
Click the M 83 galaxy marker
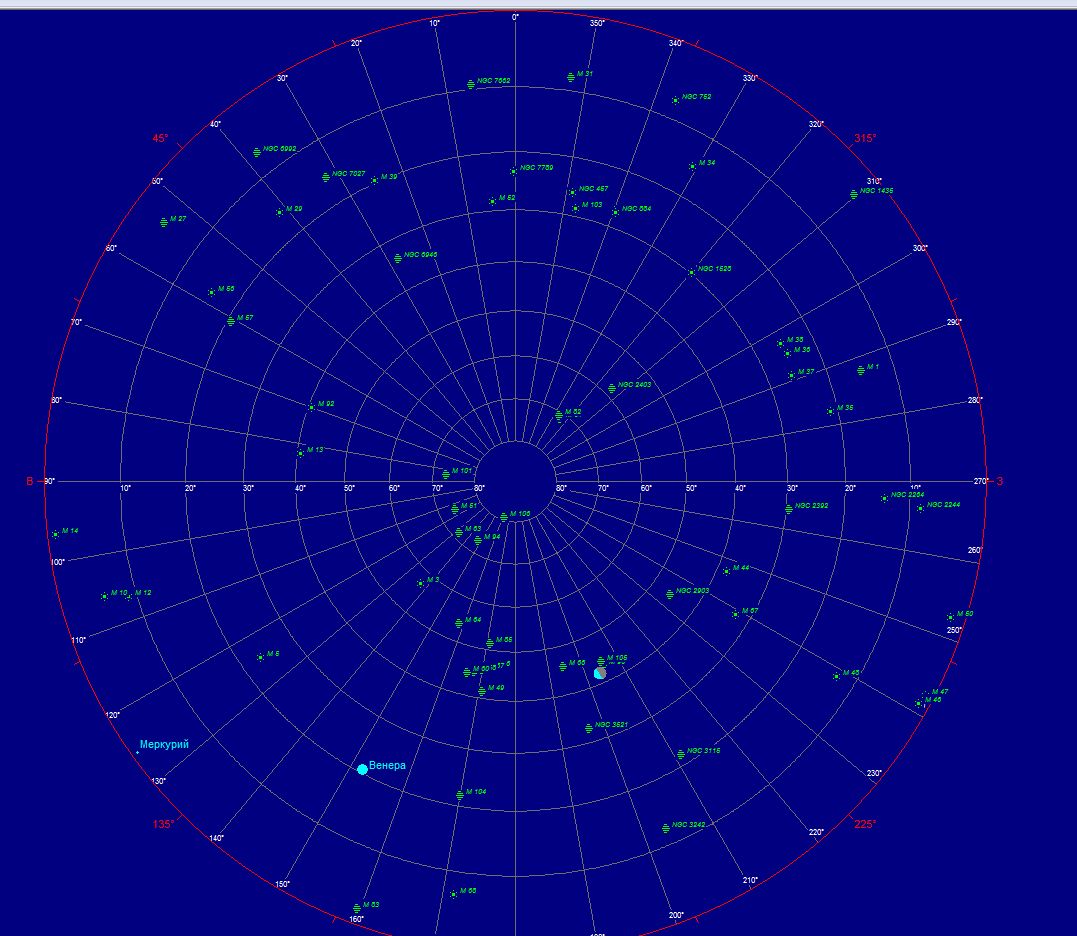pyautogui.click(x=356, y=908)
